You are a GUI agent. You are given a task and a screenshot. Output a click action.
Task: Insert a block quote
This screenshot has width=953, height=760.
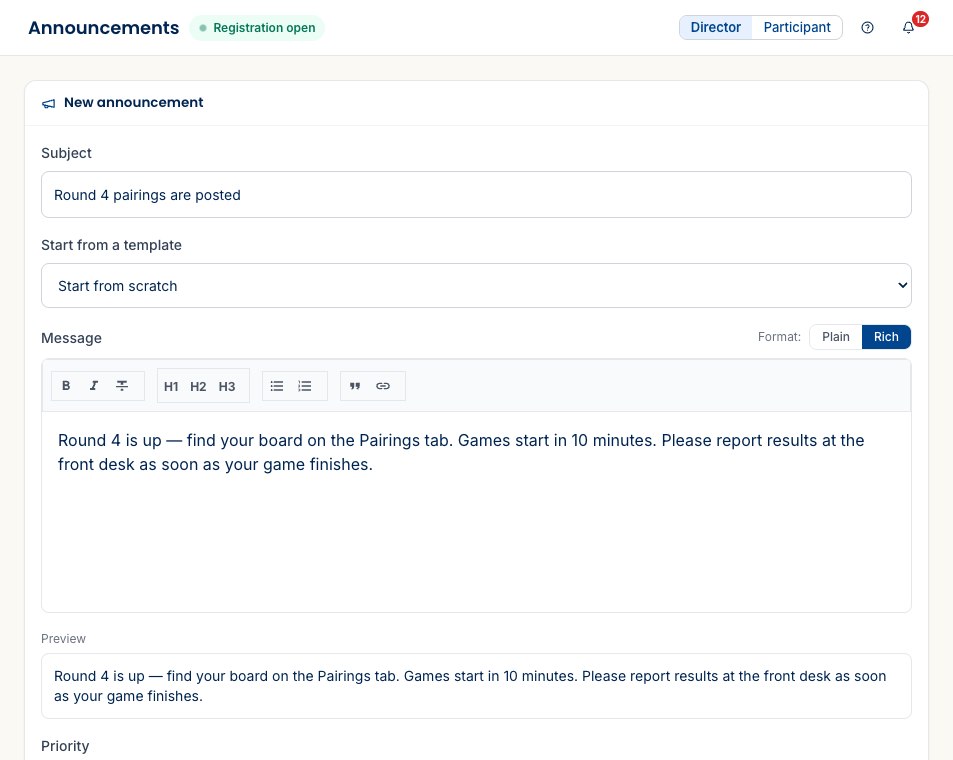pos(355,386)
